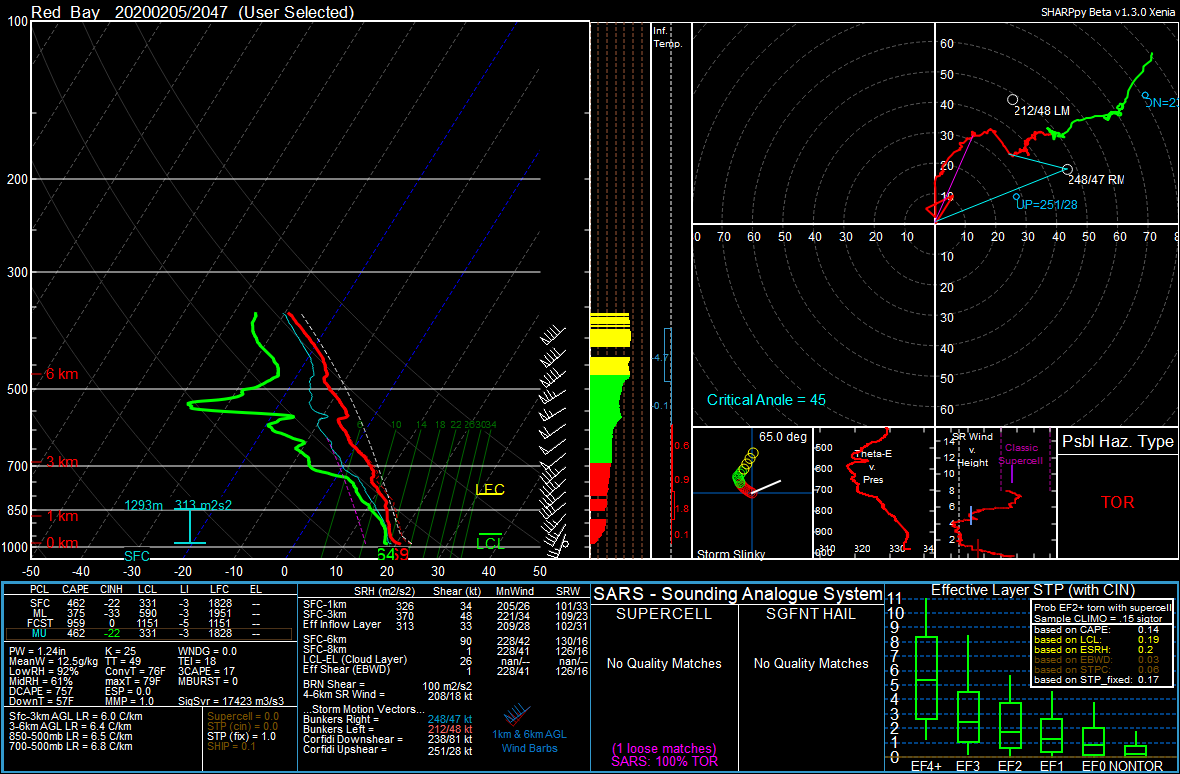Click the Classic Supercell label in SR wind plot
Image resolution: width=1180 pixels, height=774 pixels.
(x=1023, y=454)
